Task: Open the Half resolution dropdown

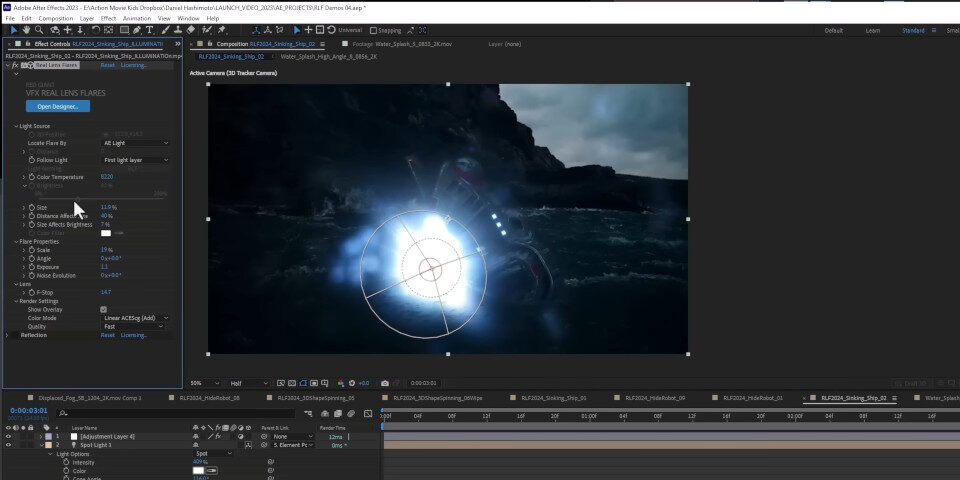Action: coord(250,383)
